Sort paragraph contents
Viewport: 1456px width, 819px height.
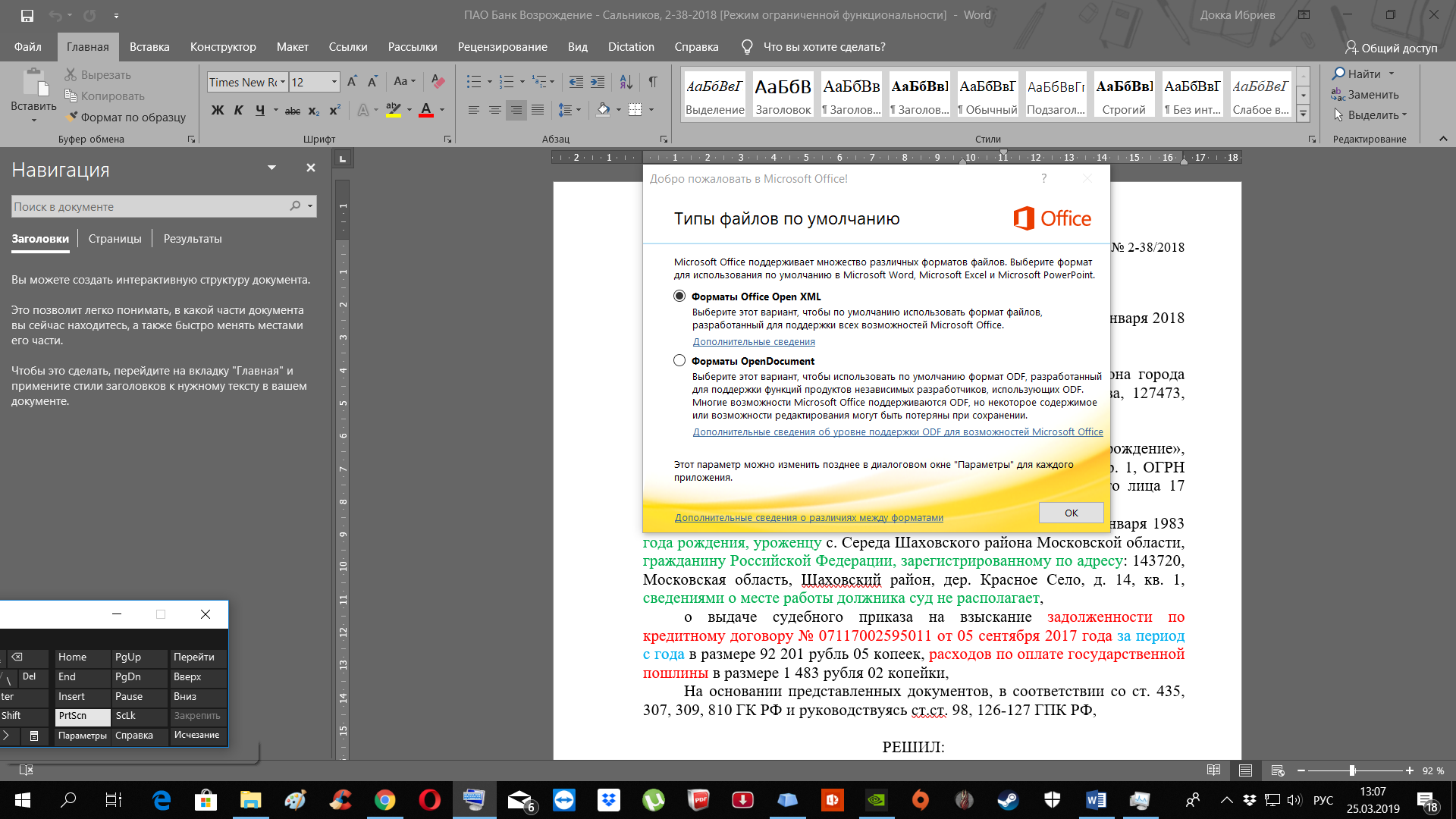(626, 82)
